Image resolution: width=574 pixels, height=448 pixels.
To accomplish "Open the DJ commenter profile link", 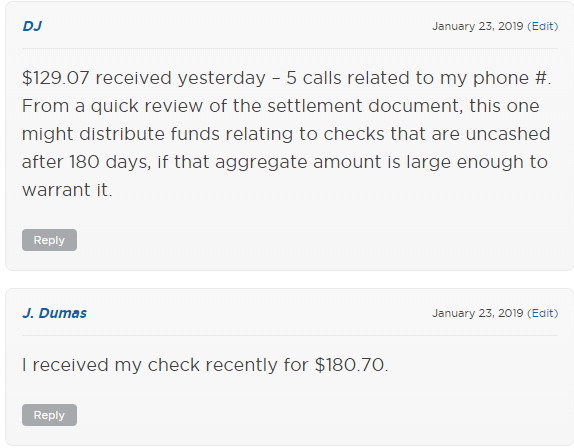I will [32, 26].
